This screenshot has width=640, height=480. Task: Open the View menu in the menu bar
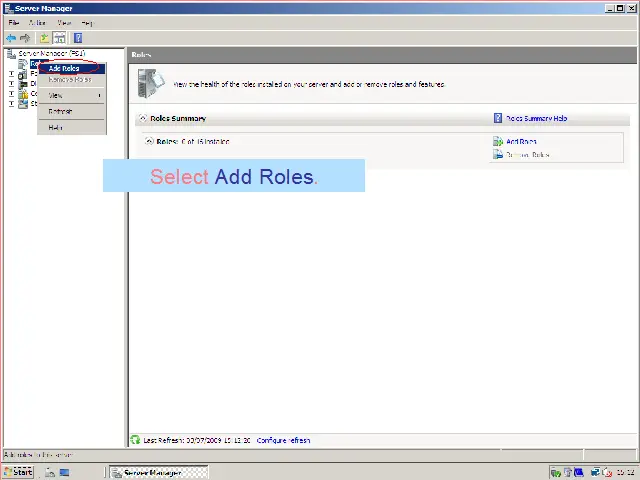[64, 23]
